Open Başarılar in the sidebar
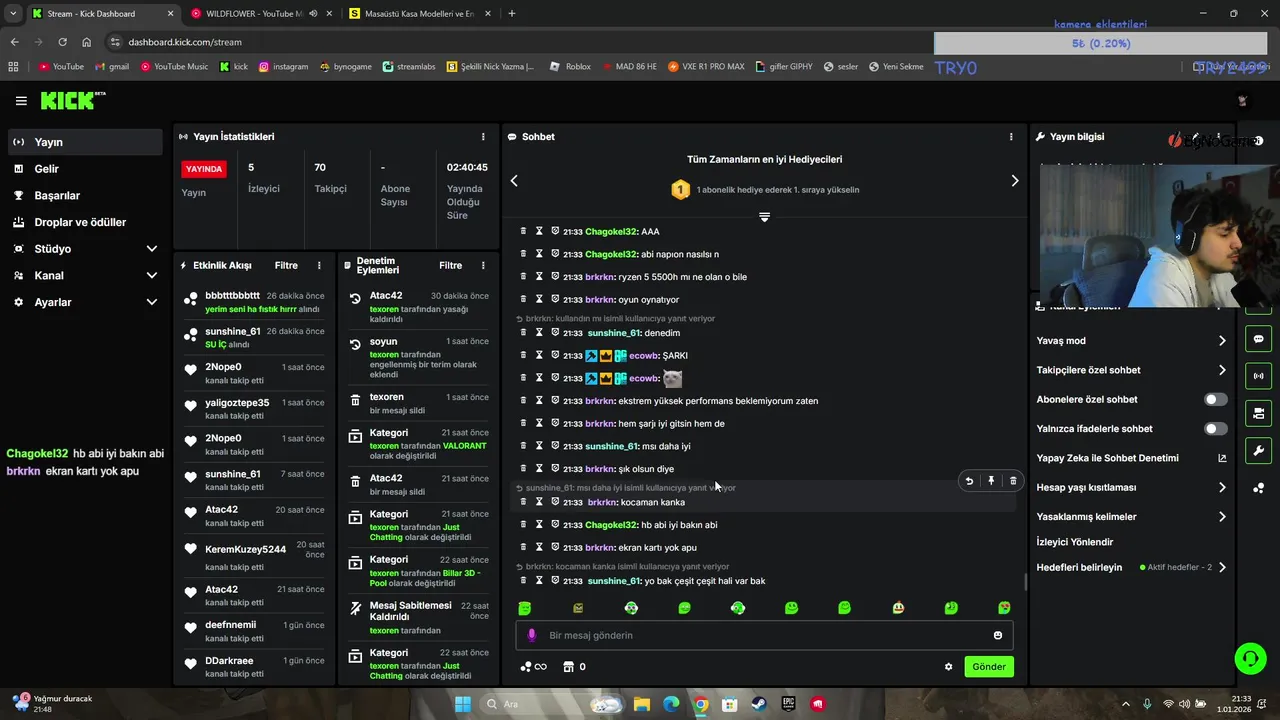 pos(84,196)
